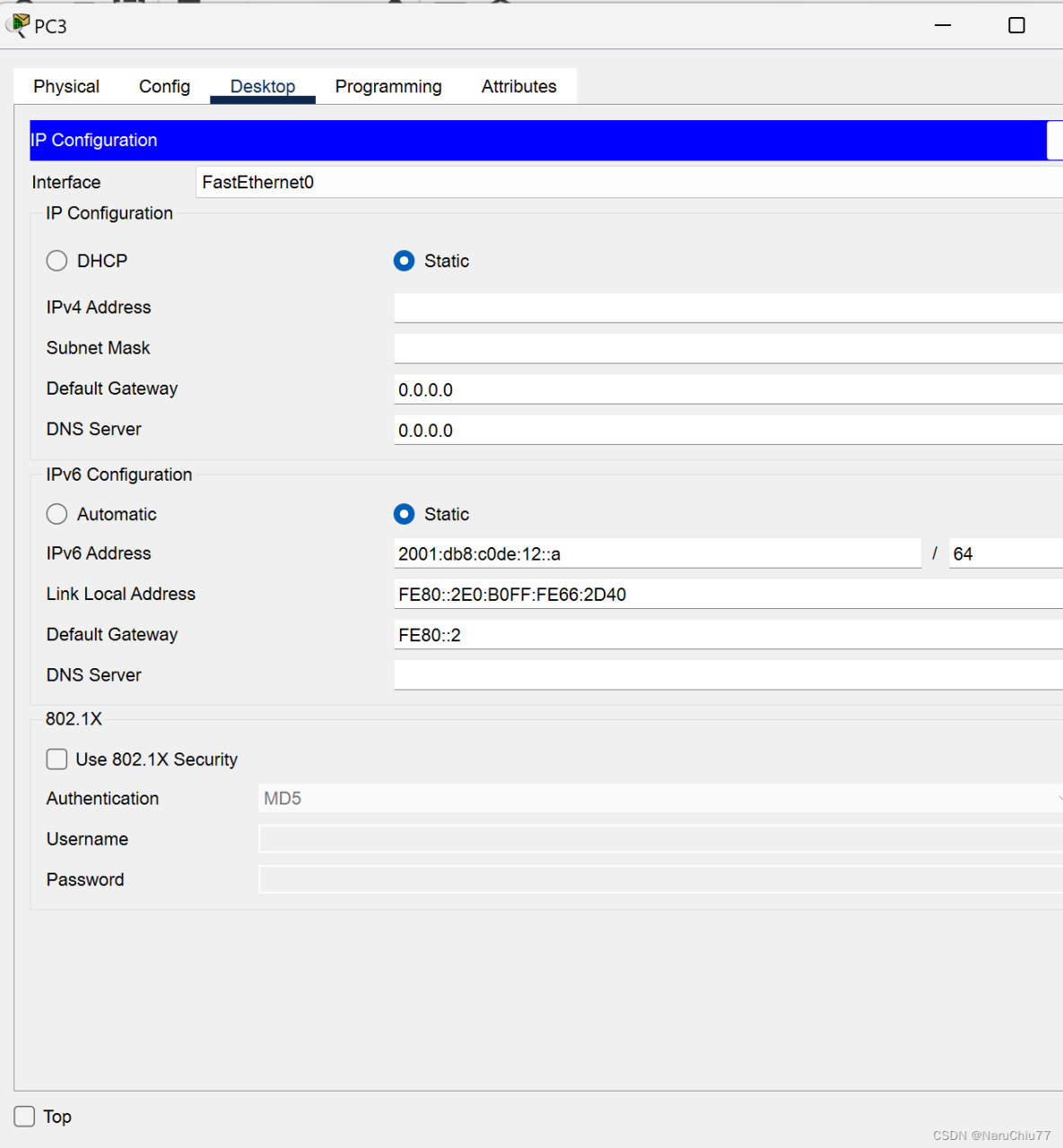Image resolution: width=1063 pixels, height=1148 pixels.
Task: Switch to the Physical tab
Action: [66, 87]
